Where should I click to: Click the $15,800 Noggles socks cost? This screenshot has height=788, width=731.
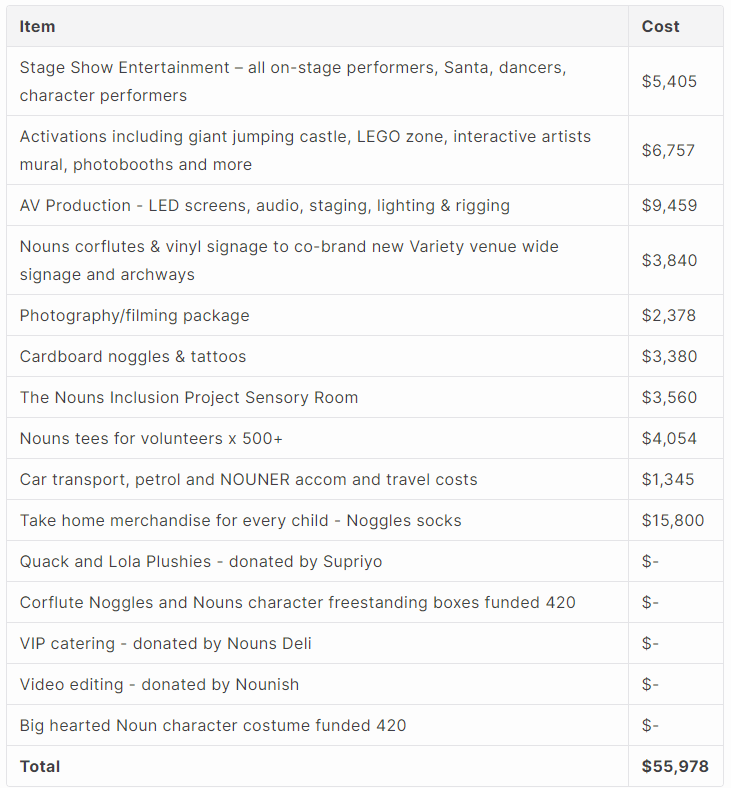point(673,521)
